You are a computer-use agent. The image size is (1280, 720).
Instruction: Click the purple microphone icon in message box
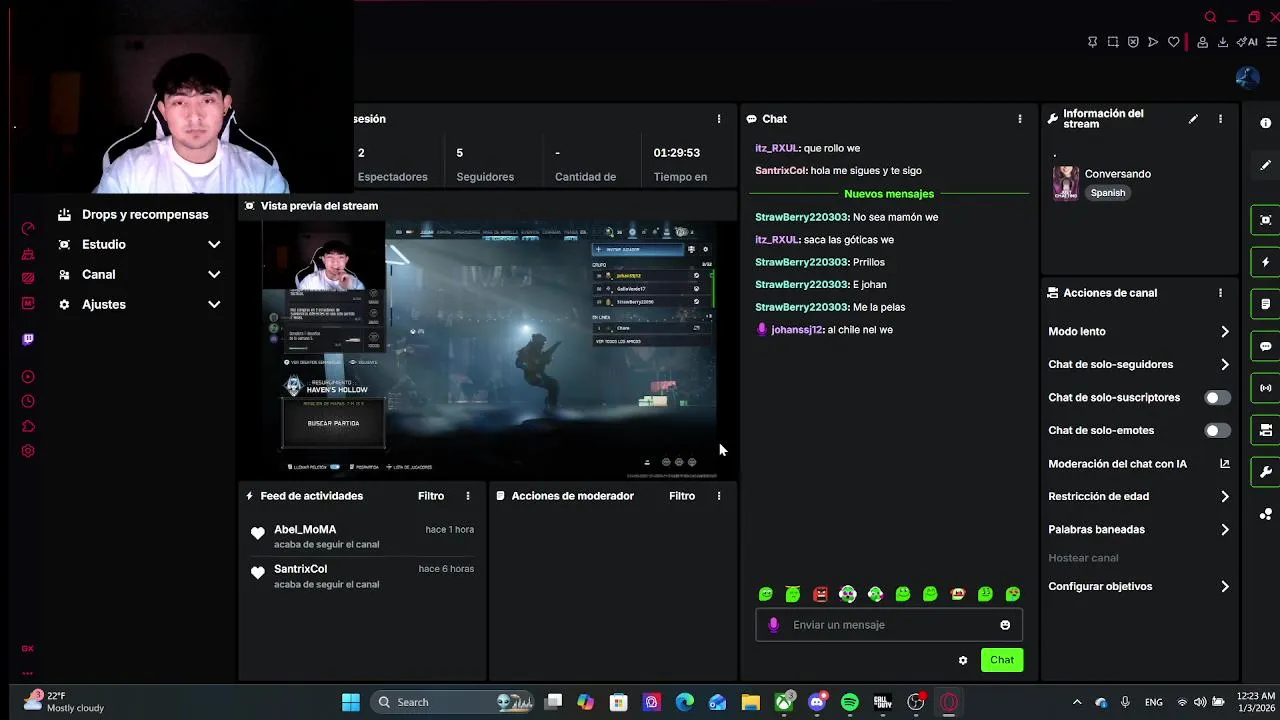(773, 625)
